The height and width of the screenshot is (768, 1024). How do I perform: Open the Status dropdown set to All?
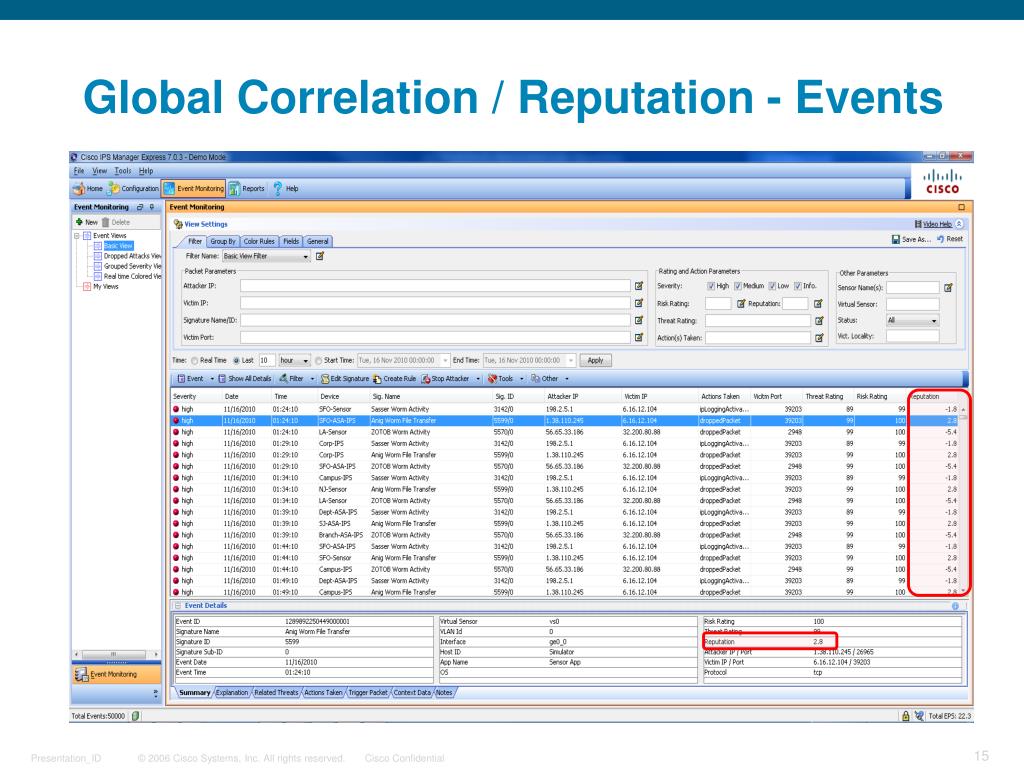pyautogui.click(x=912, y=321)
